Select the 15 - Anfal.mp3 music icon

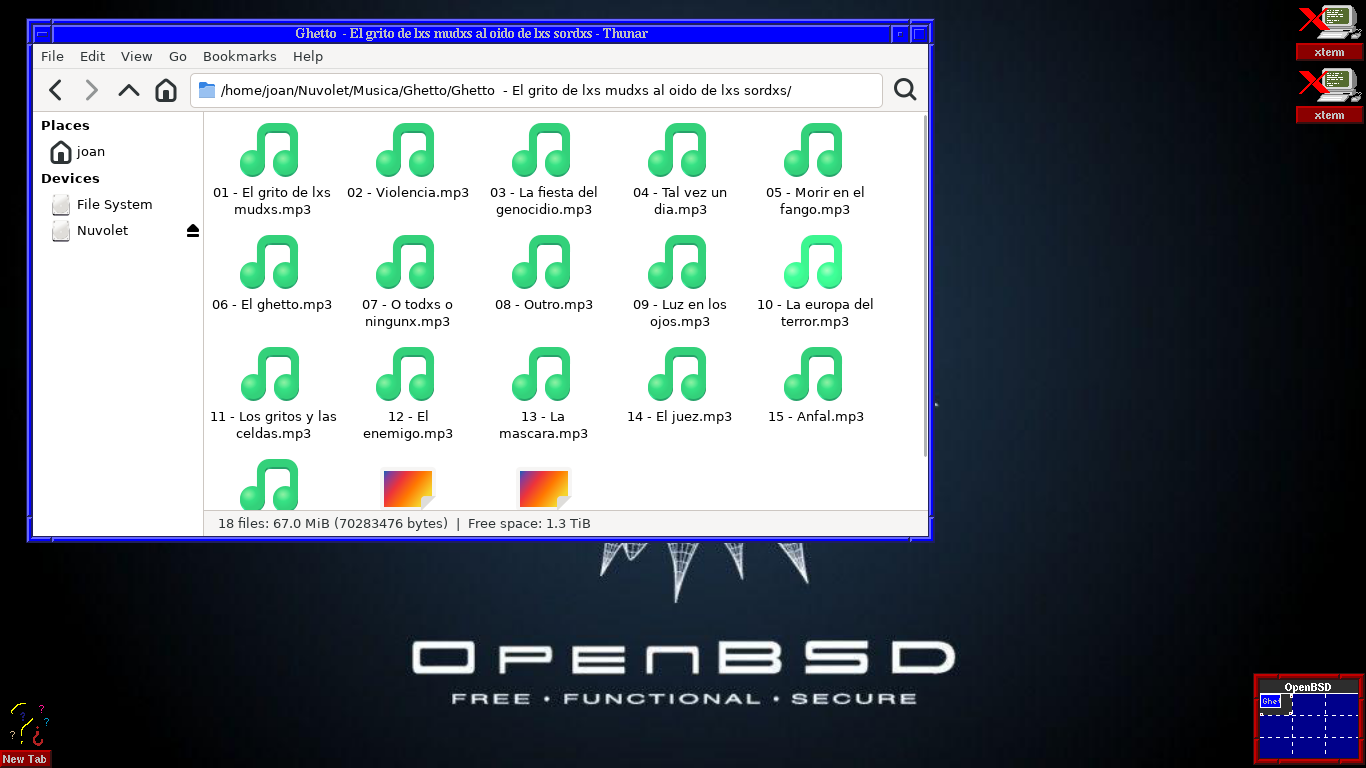tap(814, 374)
